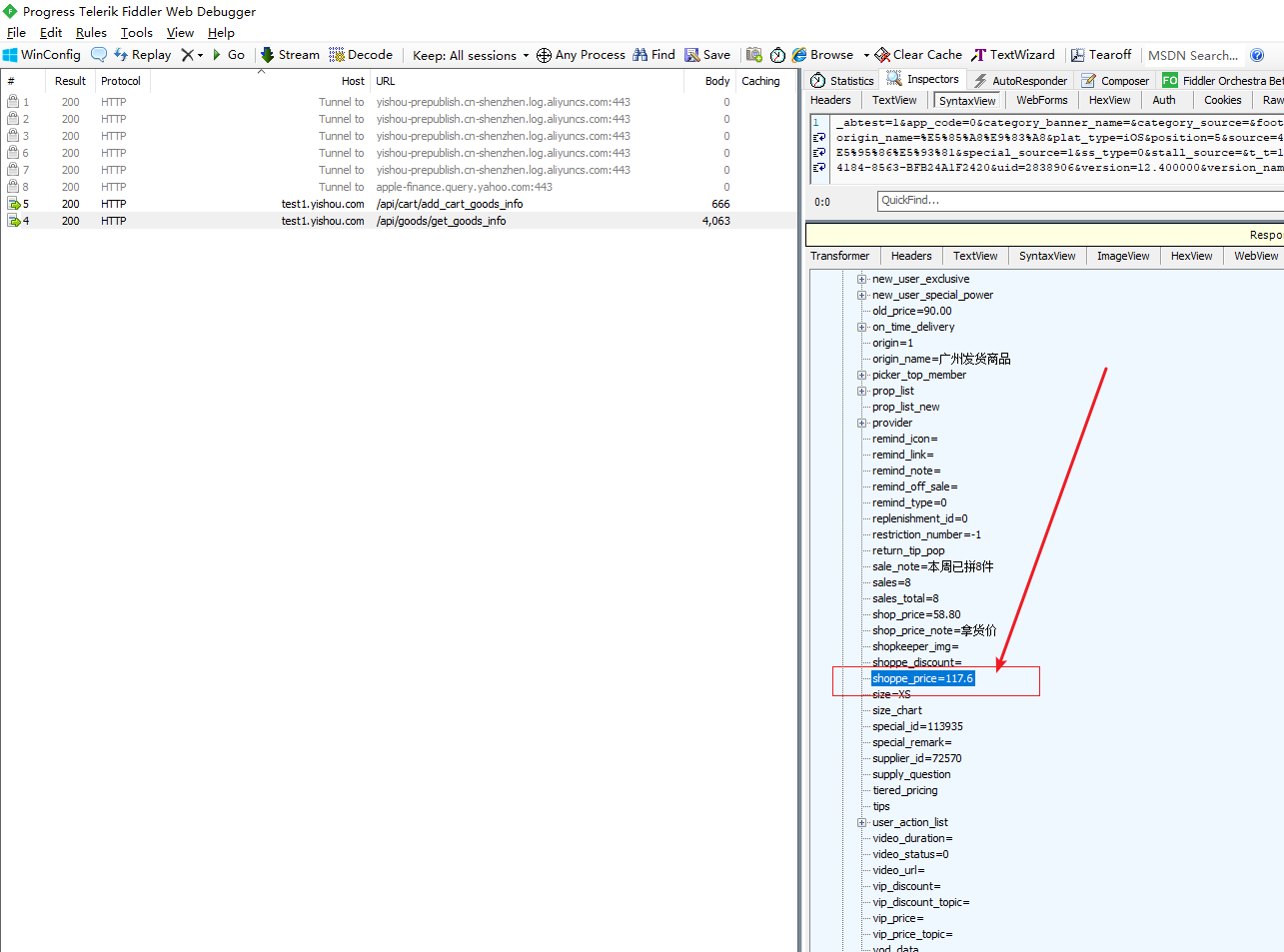Open the Remove sessions X dropdown
The width and height of the screenshot is (1284, 952).
coord(192,55)
